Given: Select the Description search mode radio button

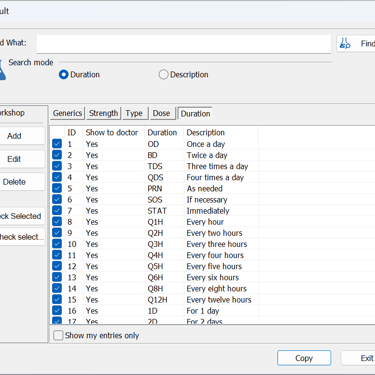Looking at the screenshot, I should (163, 75).
